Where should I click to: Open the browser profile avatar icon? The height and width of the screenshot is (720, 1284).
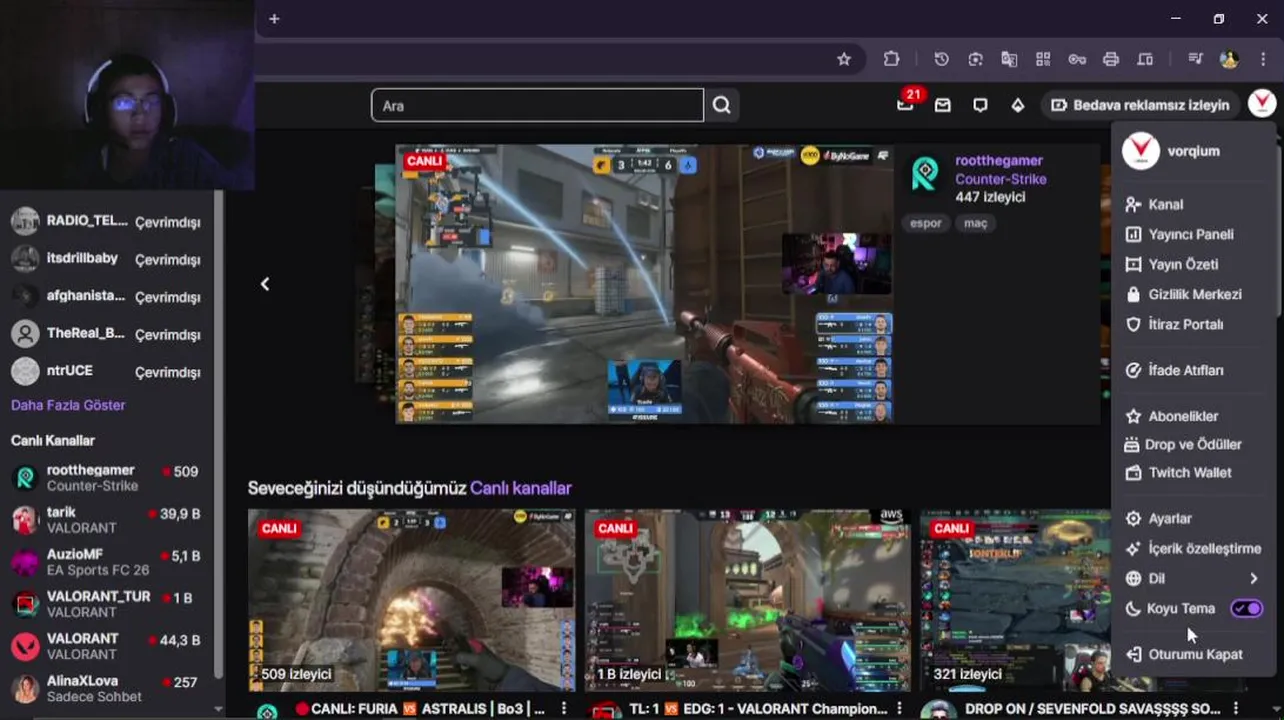(1230, 59)
